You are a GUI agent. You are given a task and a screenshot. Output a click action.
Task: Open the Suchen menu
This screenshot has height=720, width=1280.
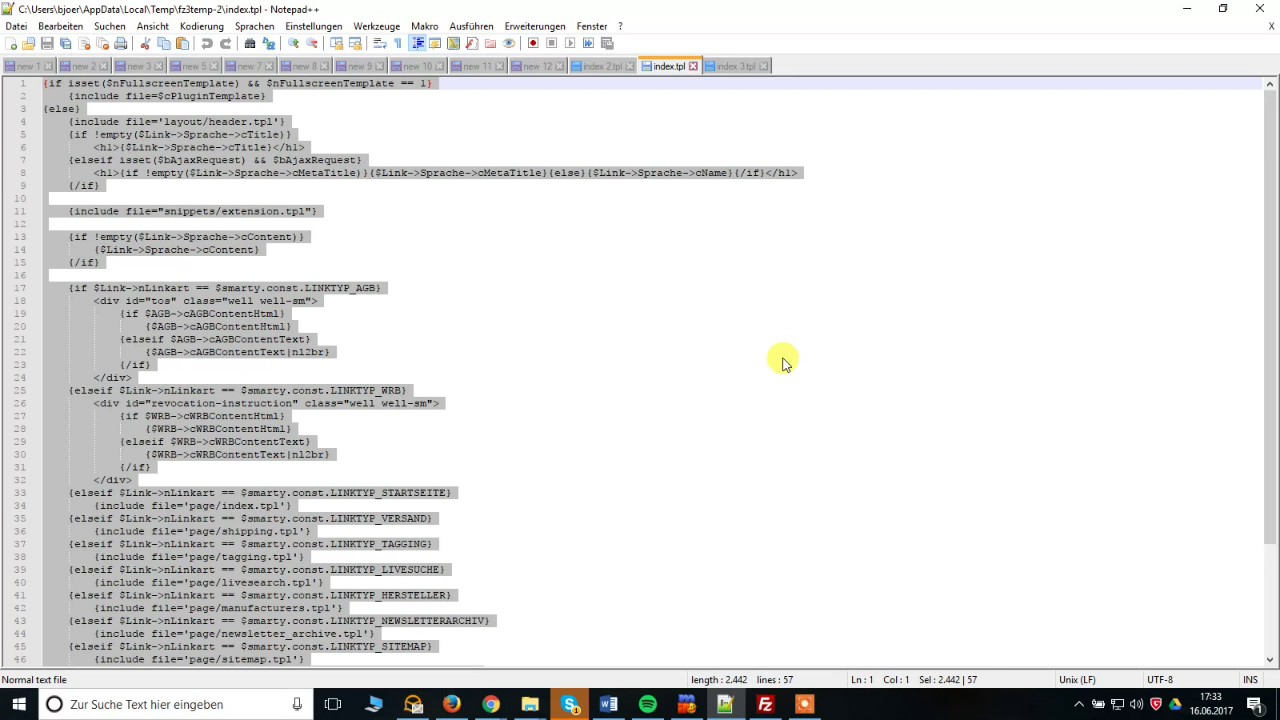(x=110, y=26)
